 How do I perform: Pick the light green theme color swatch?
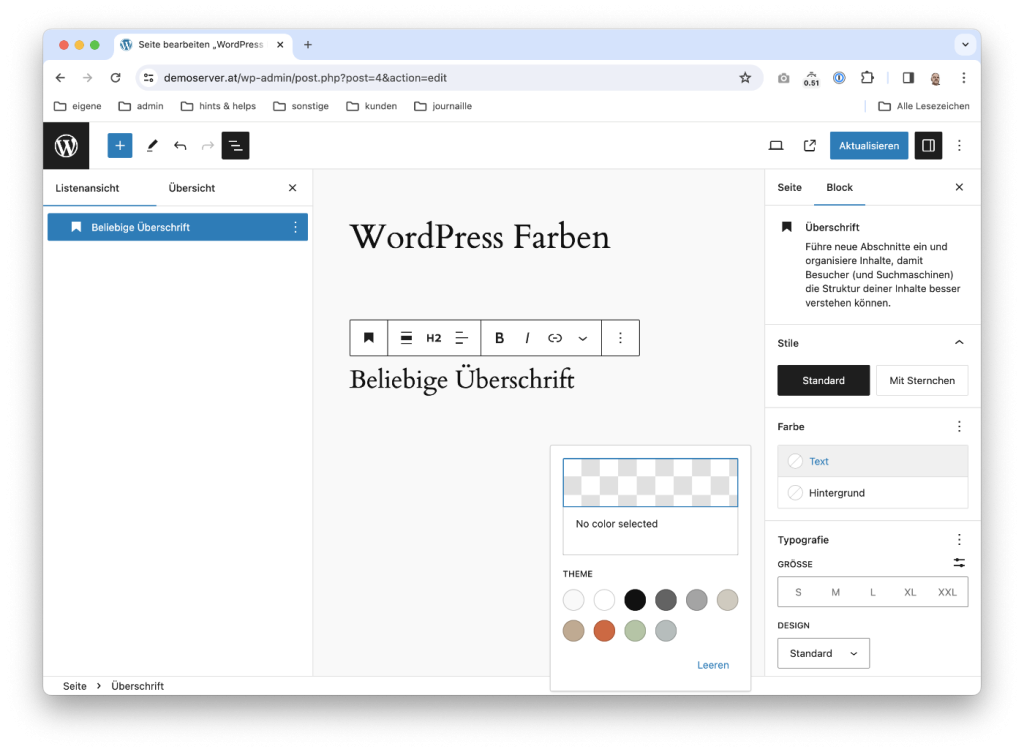click(635, 631)
